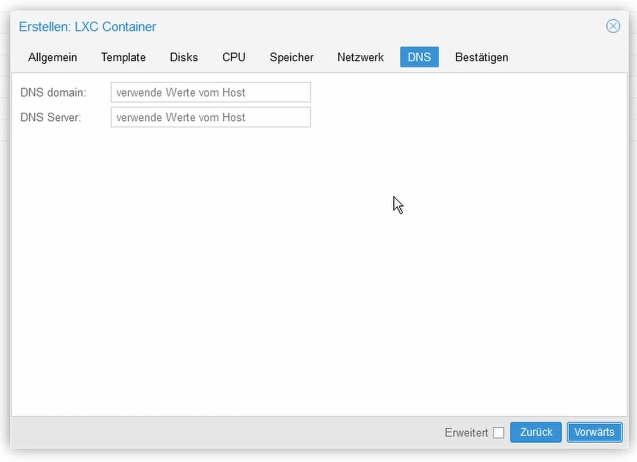Enable the Erweitert checkbox
637x462 pixels.
point(498,432)
